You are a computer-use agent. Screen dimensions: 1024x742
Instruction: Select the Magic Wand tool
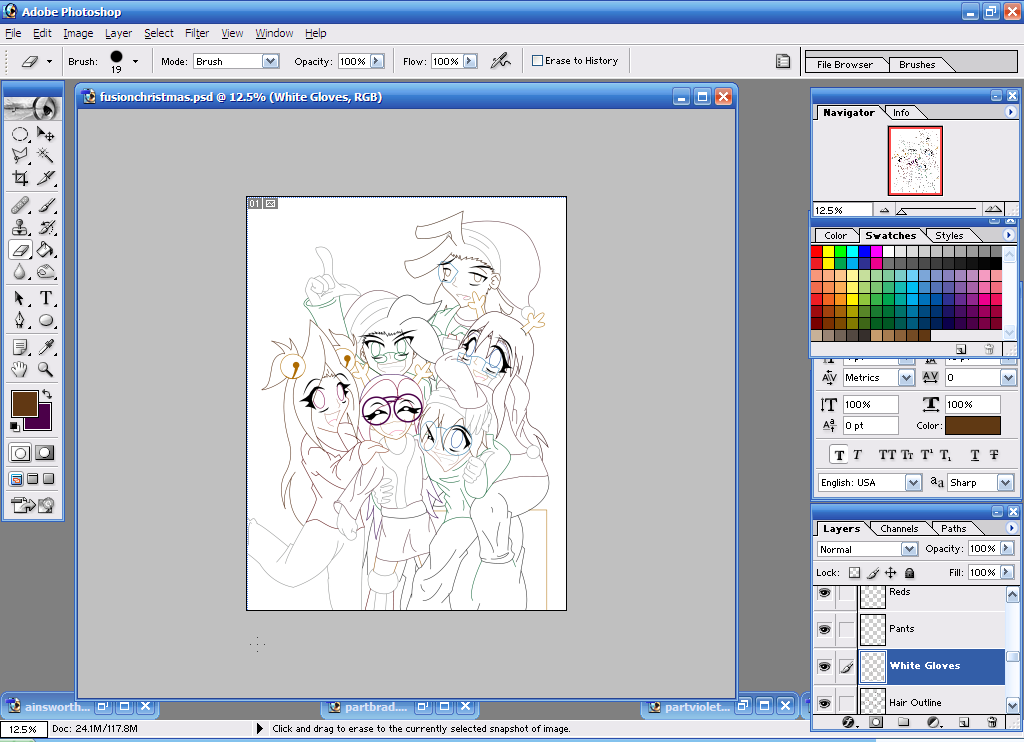click(46, 155)
